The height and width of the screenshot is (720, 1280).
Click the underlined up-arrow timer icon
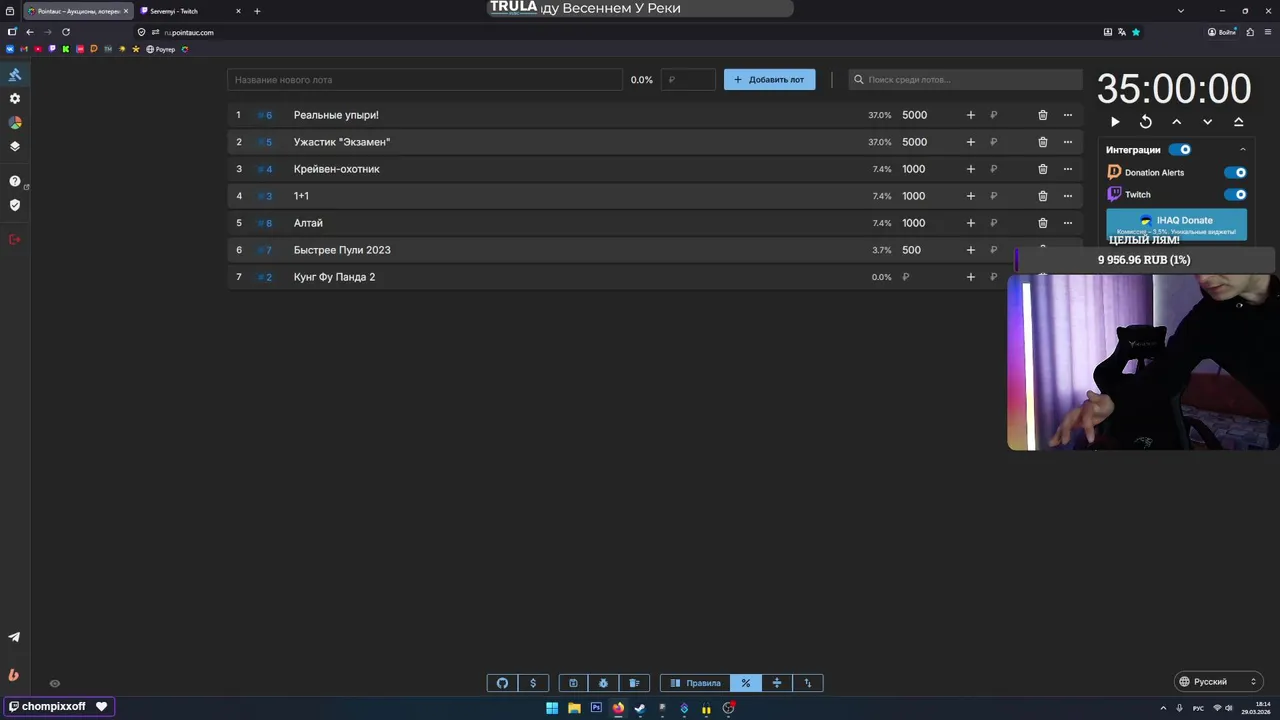tap(1239, 122)
